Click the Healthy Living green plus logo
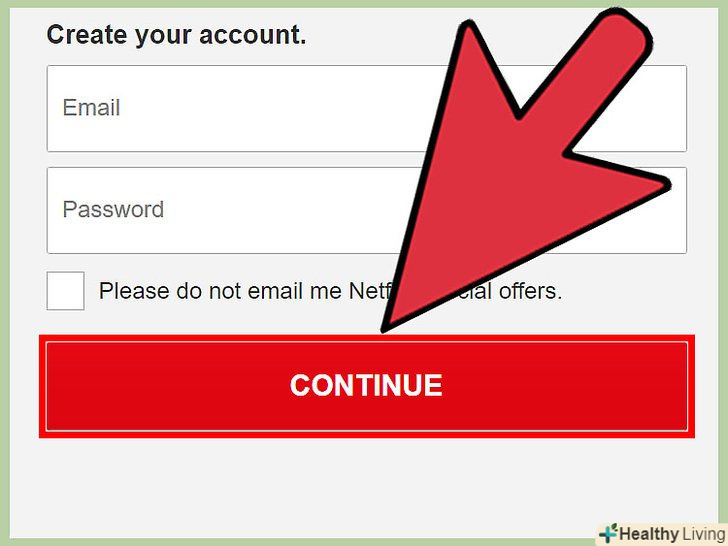 tap(609, 533)
